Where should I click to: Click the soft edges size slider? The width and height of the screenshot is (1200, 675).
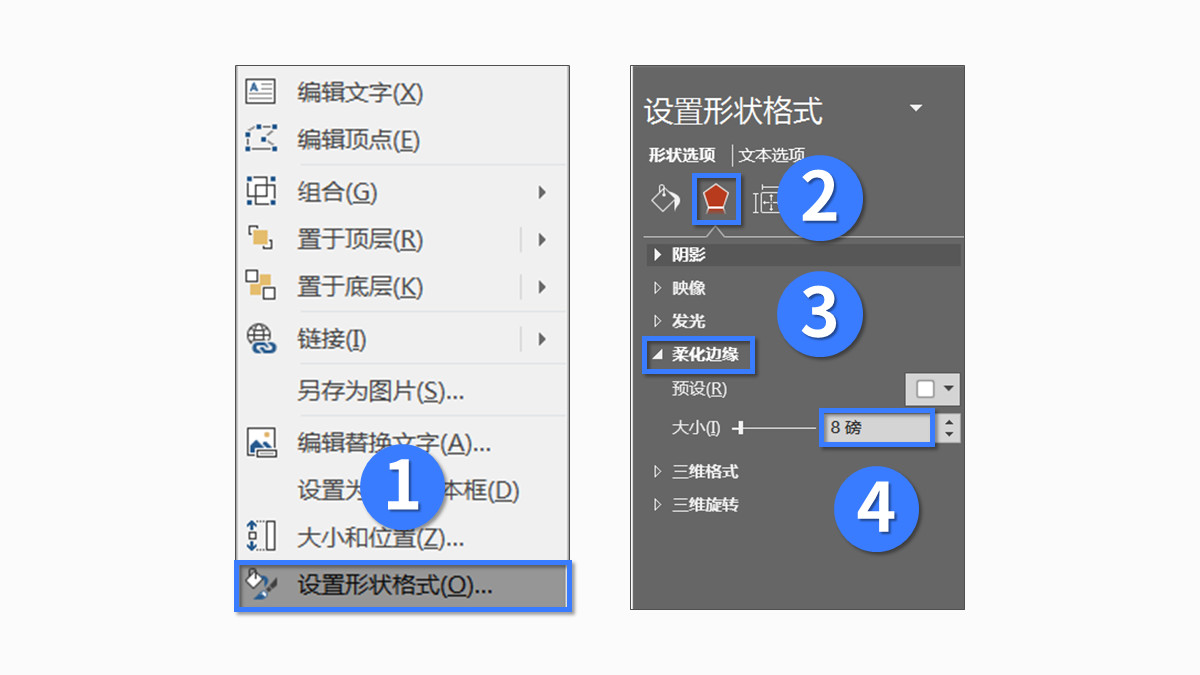774,428
